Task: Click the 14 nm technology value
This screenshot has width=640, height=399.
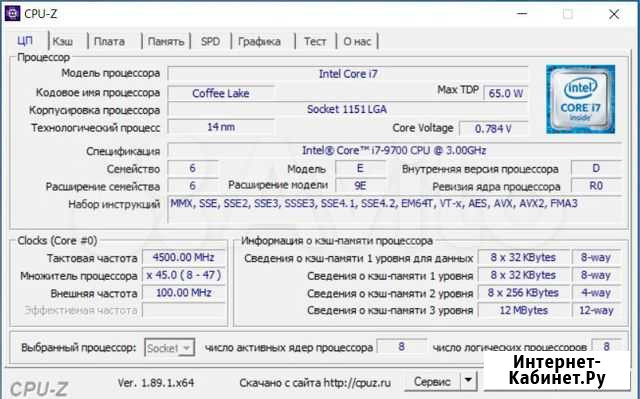Action: [221, 127]
